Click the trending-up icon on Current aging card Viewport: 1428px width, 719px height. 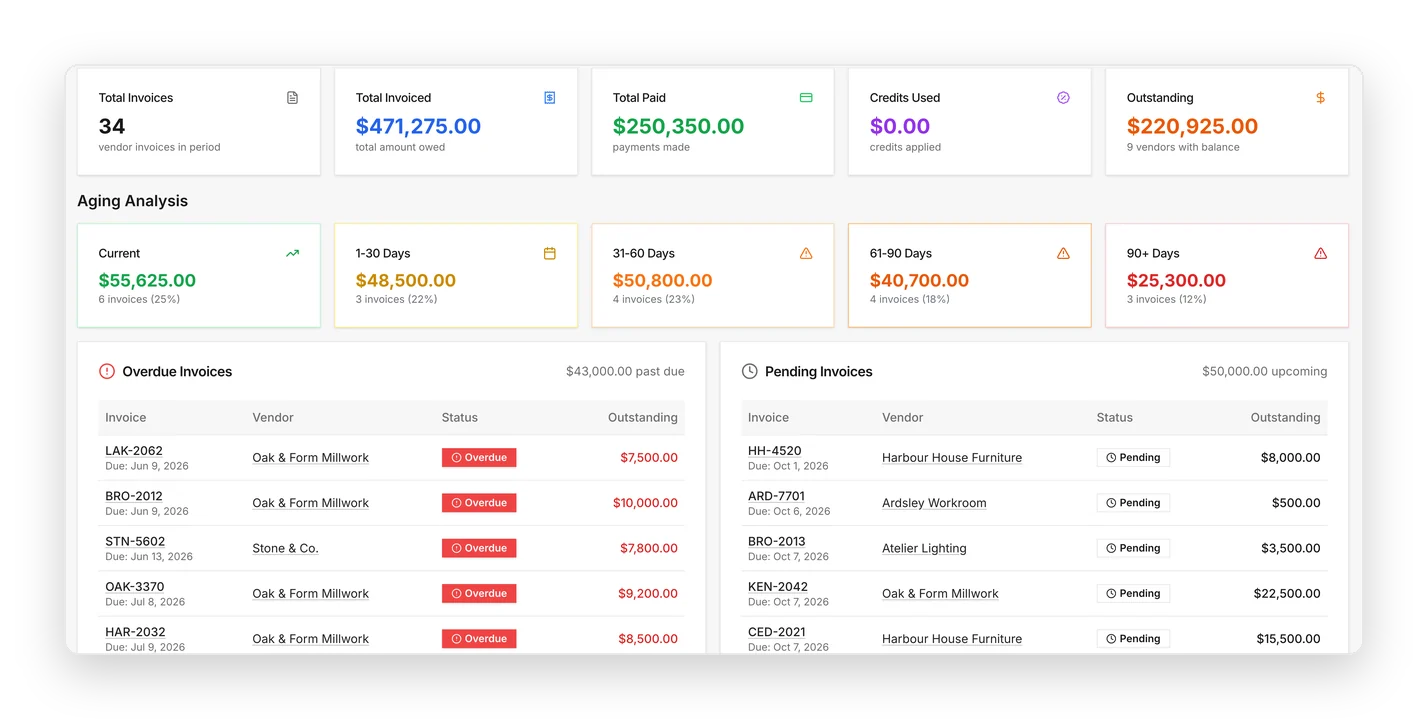(x=292, y=254)
